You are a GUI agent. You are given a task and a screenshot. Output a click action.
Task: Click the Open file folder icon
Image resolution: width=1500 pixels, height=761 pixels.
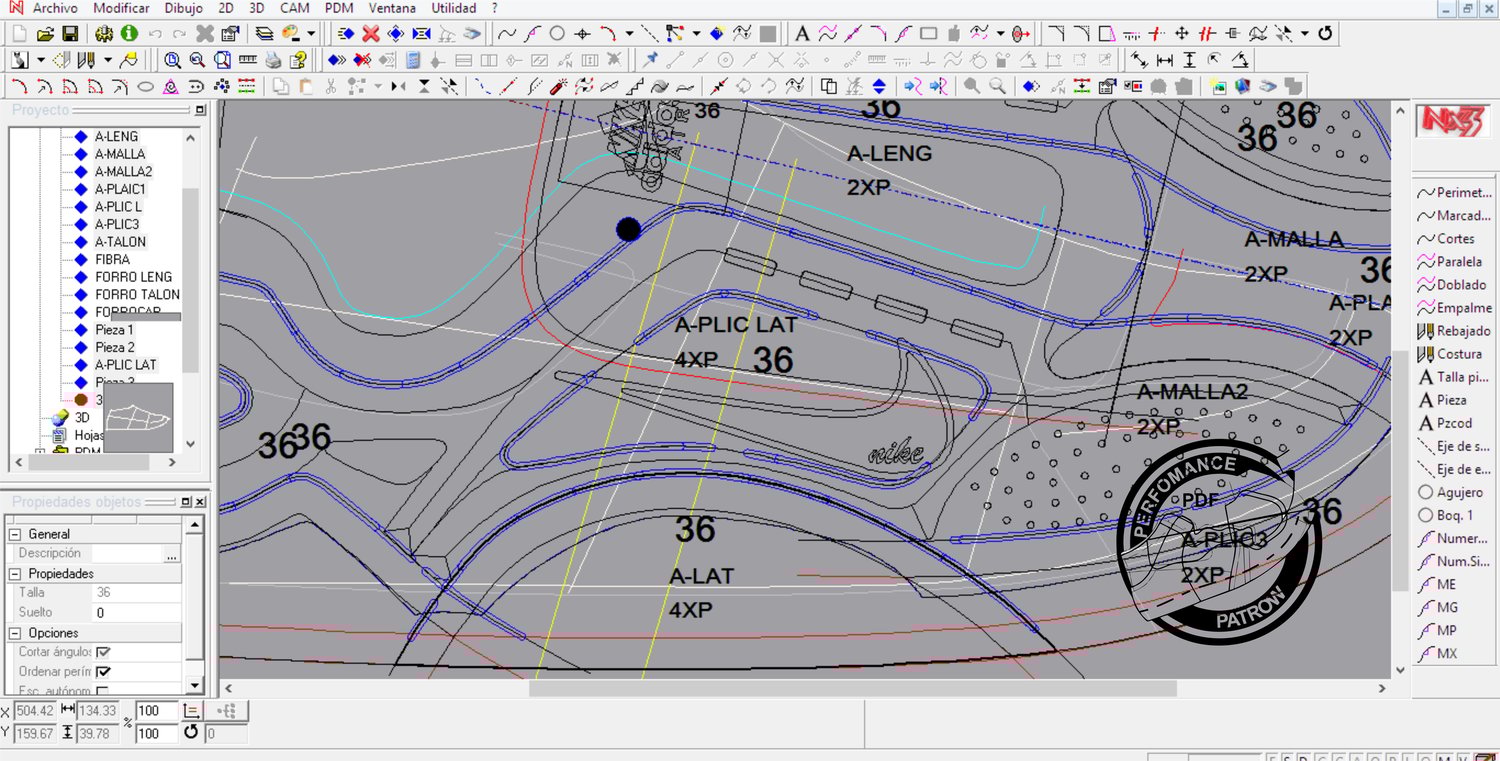click(x=45, y=34)
